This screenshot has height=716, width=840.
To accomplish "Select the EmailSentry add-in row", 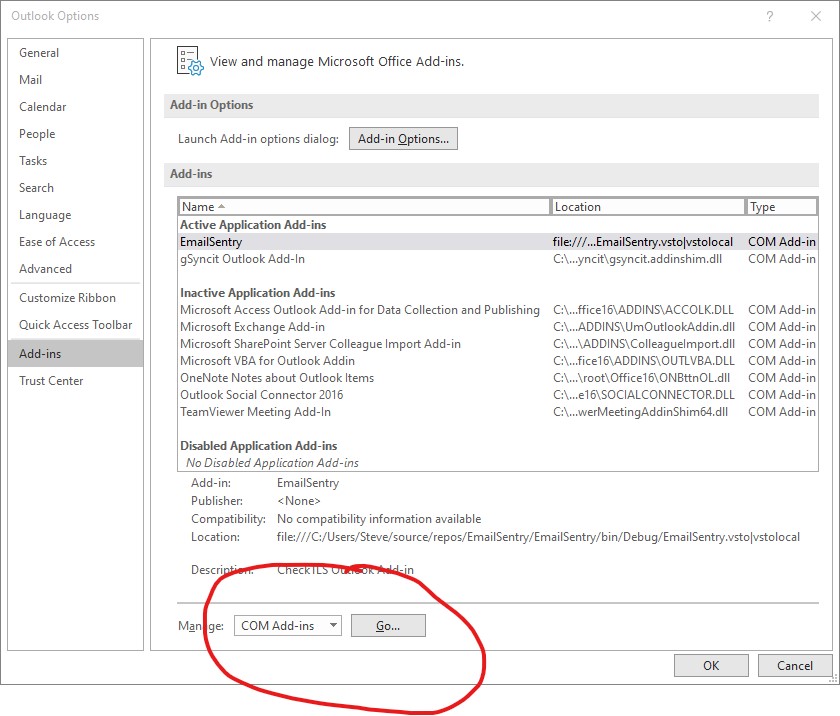I will [498, 242].
